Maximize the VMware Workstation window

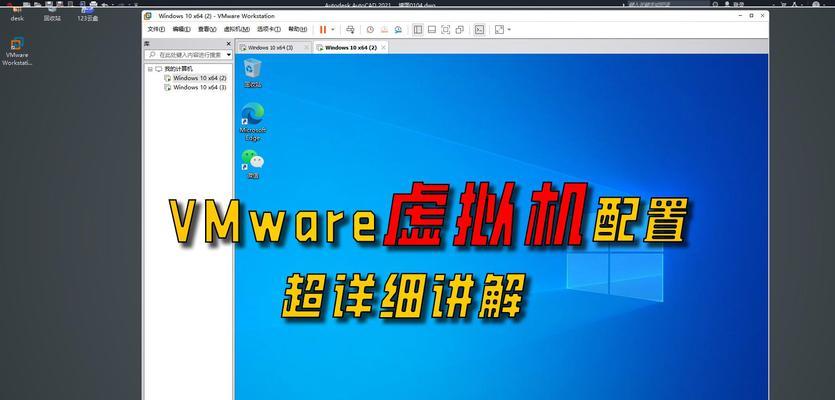click(751, 16)
